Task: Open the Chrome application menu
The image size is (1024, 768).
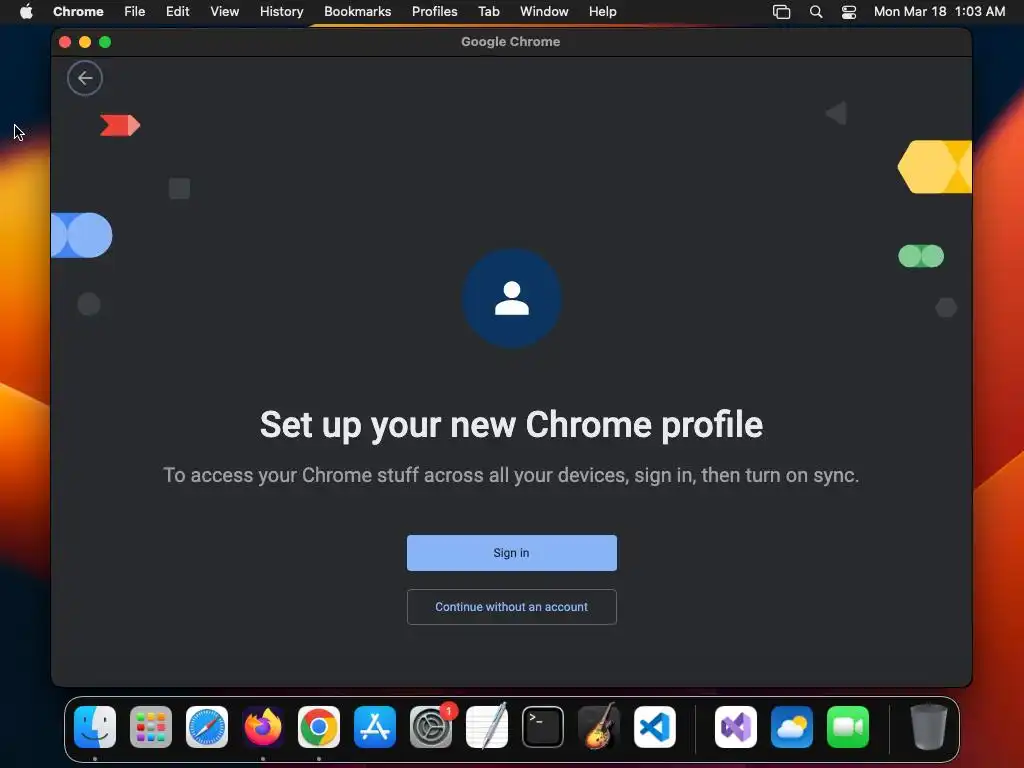Action: click(78, 12)
